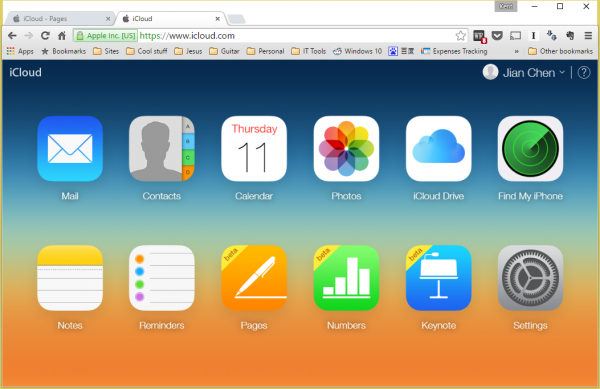Launch the Find My iPhone radar icon

click(530, 148)
